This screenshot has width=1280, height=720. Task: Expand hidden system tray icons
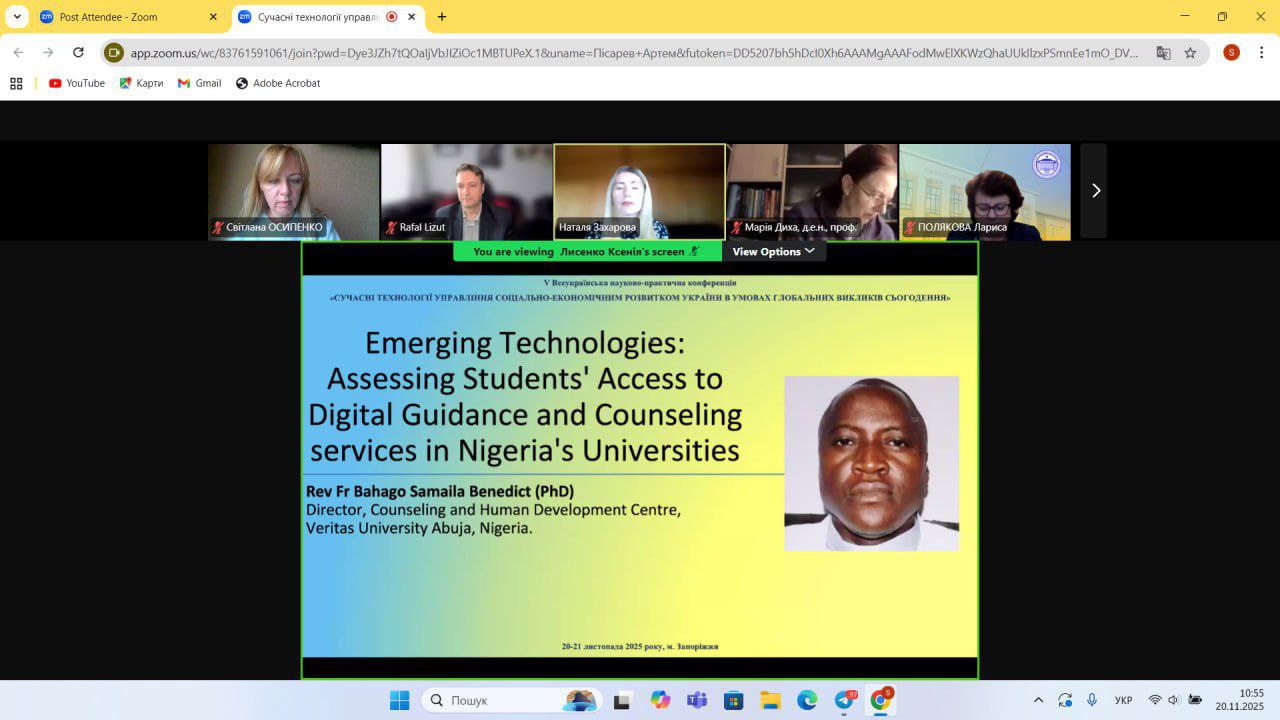click(1038, 700)
